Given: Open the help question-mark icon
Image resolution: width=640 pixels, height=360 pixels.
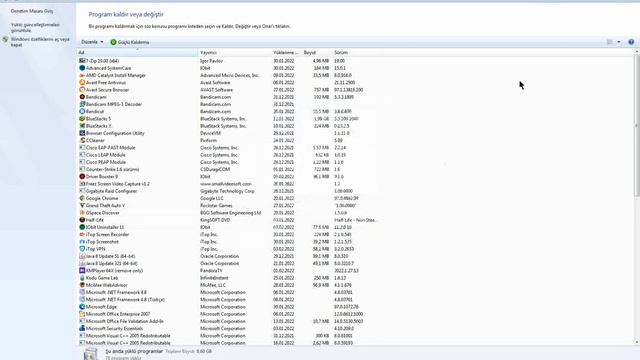Looking at the screenshot, I should (x=631, y=42).
